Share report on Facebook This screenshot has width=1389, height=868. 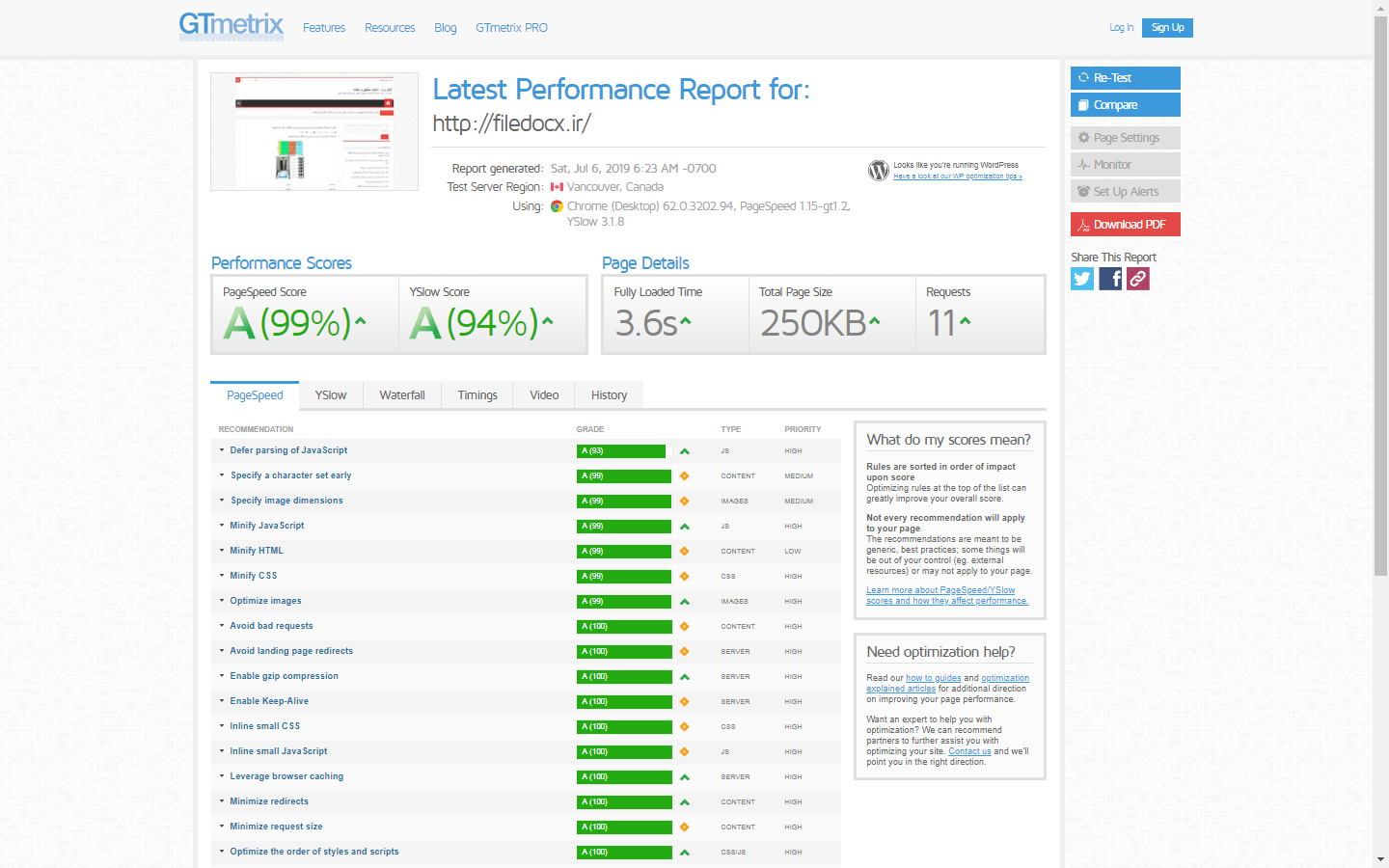1110,279
